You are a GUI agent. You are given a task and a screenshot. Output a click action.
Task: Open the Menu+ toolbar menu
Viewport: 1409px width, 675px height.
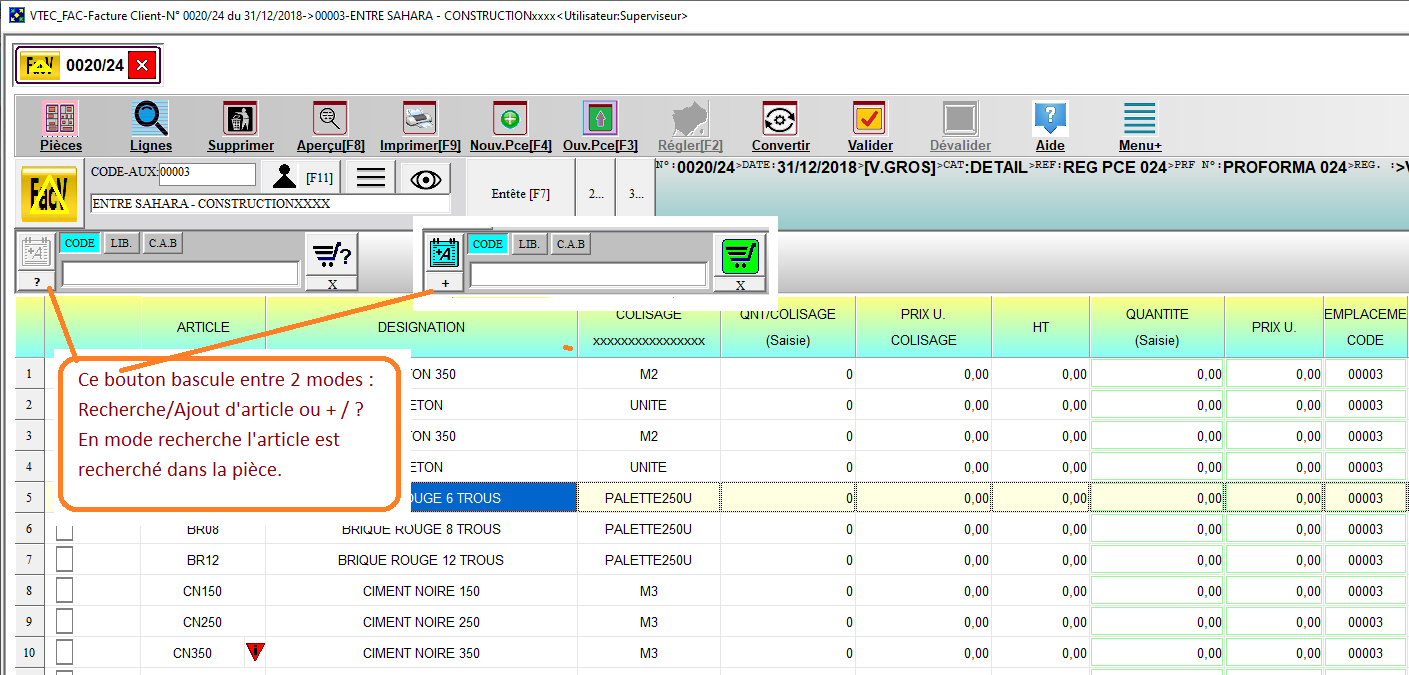(x=1140, y=119)
